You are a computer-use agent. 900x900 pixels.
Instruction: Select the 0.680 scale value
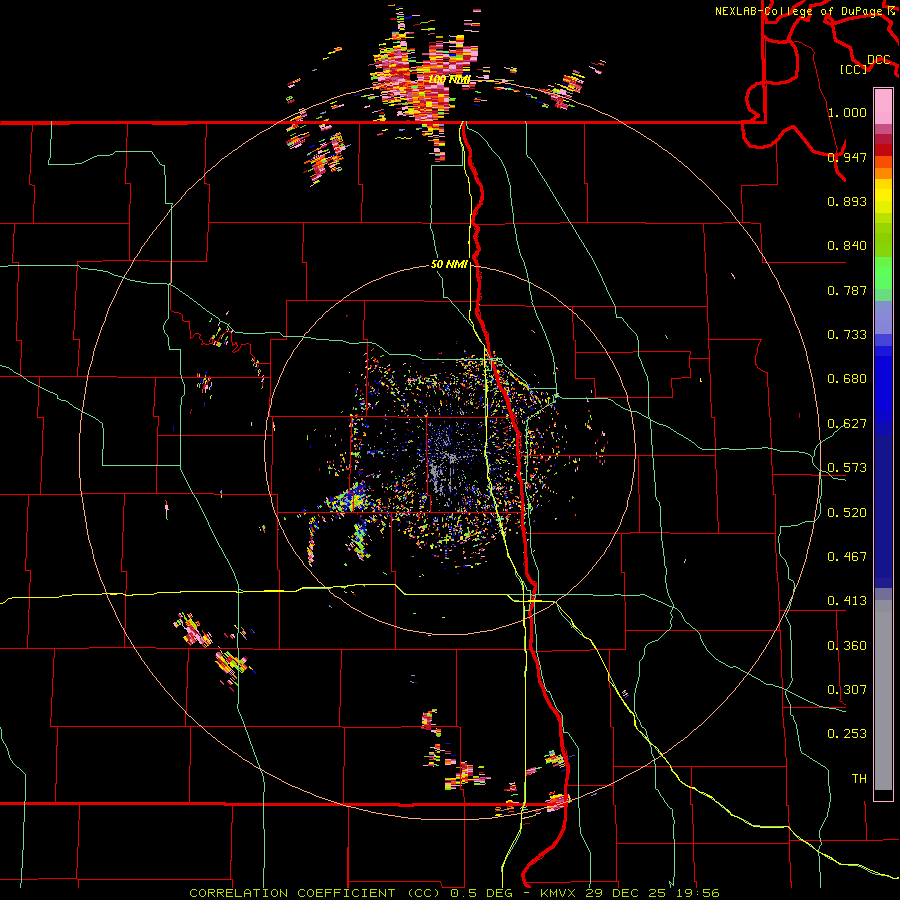[x=847, y=379]
